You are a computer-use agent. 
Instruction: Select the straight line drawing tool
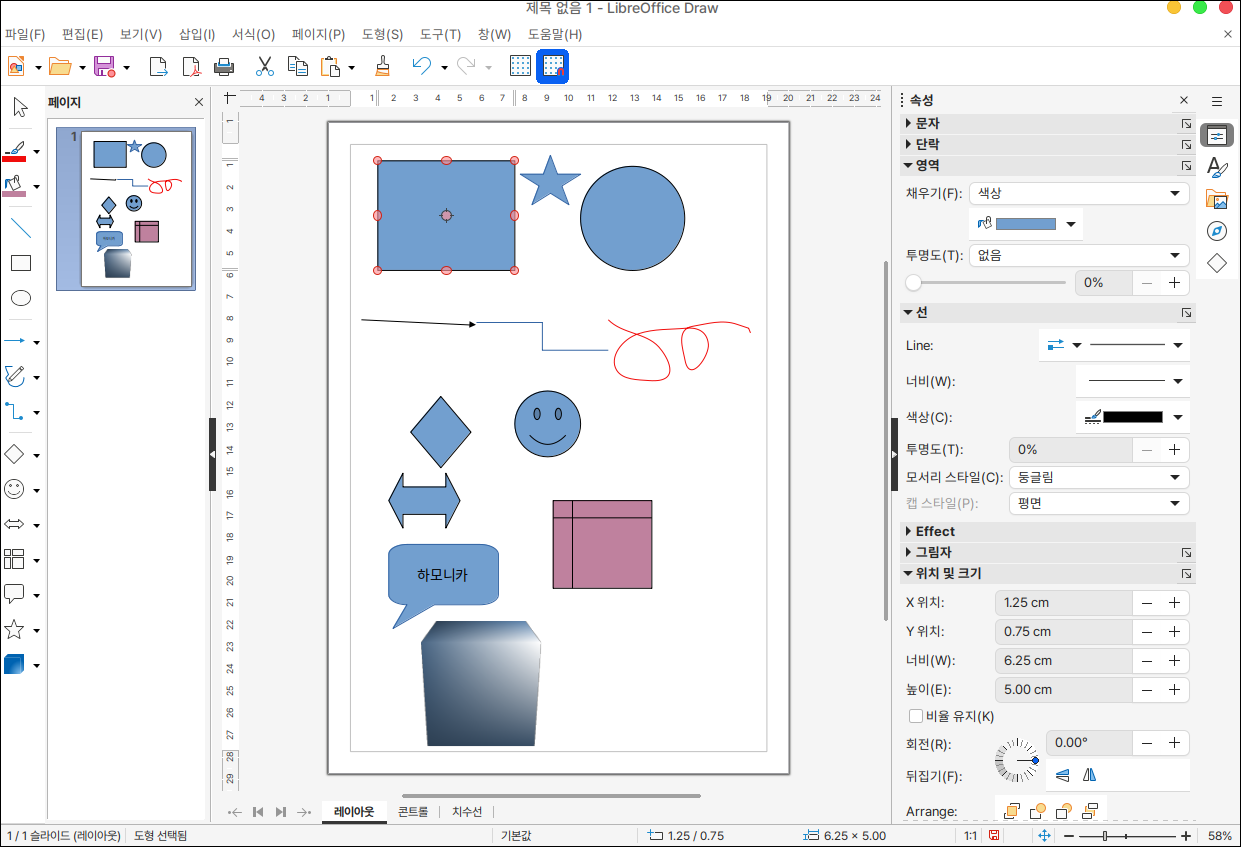[x=21, y=228]
